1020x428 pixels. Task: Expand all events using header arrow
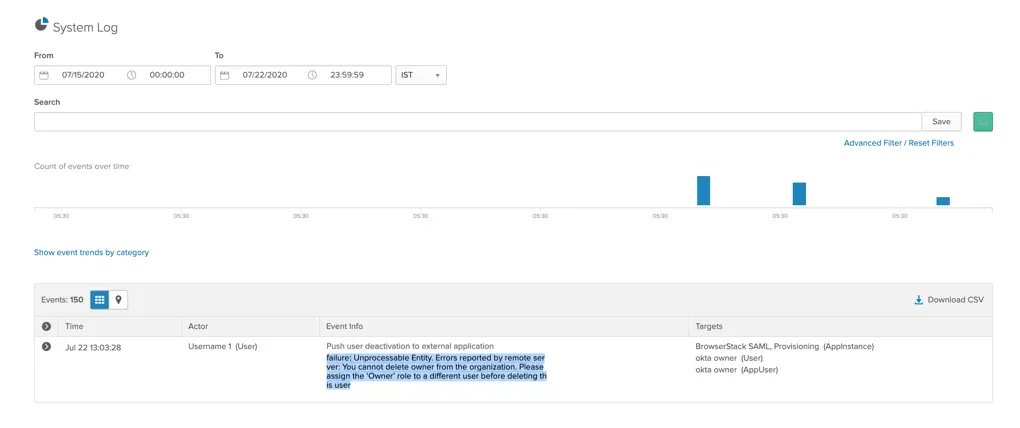[x=46, y=327]
